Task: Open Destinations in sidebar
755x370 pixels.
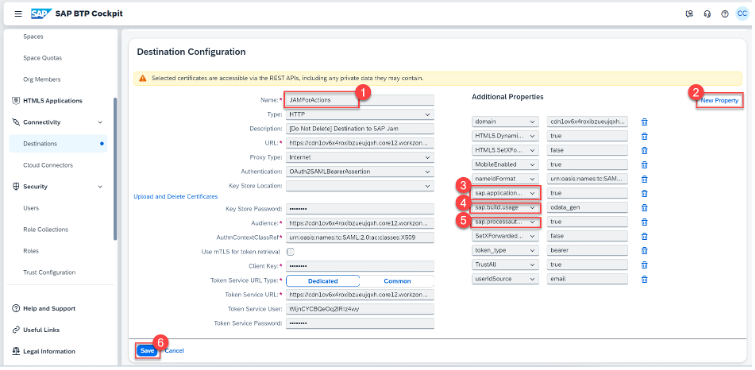Action: tap(58, 144)
